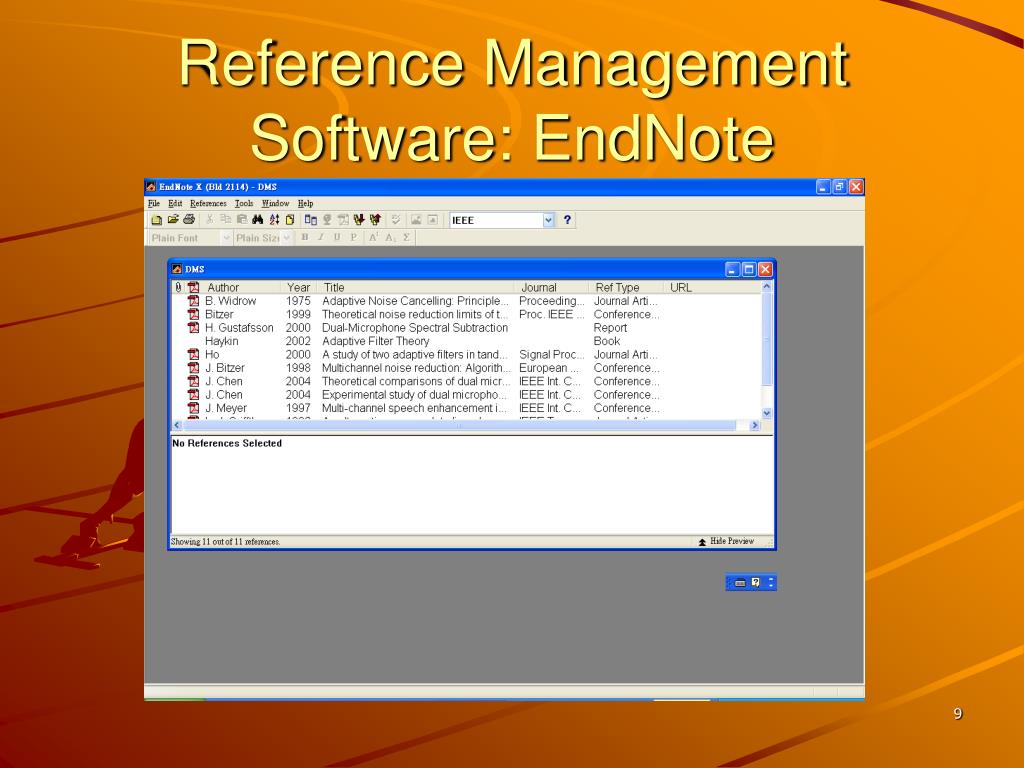Click the cut scissors icon

[x=210, y=220]
